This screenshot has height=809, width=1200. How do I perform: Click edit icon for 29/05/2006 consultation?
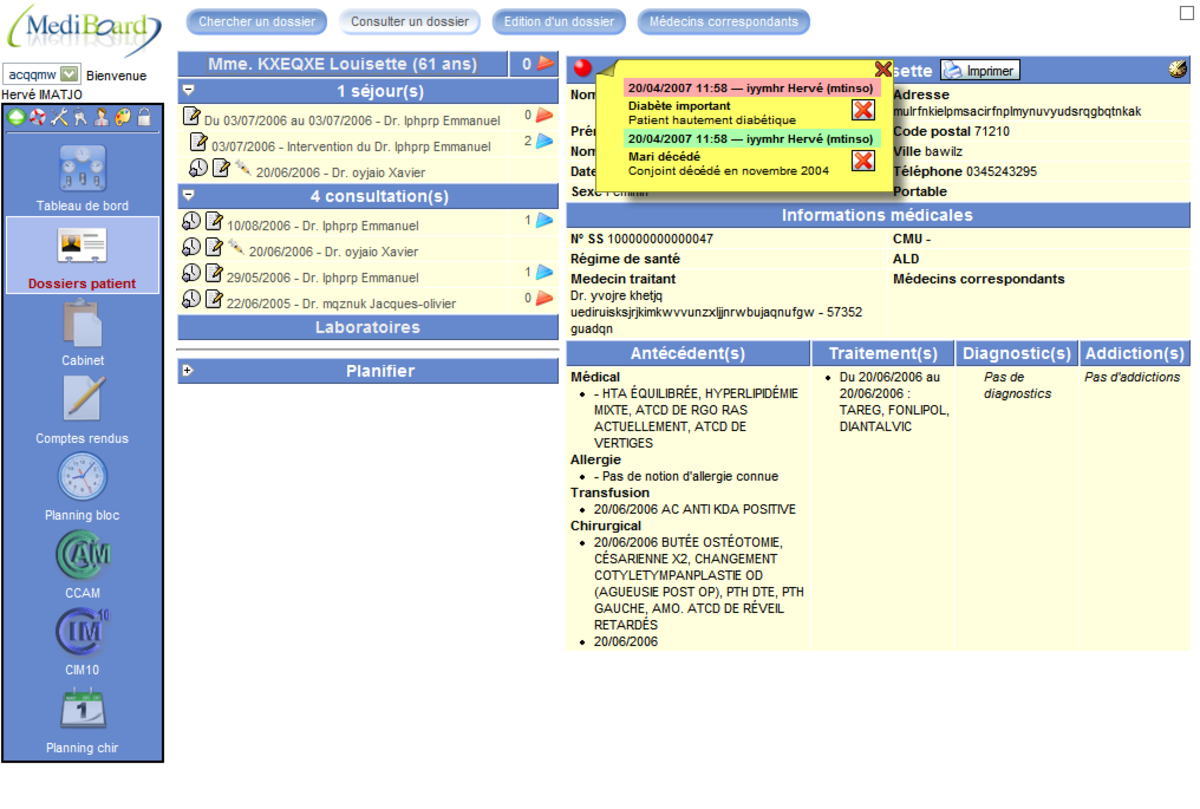tap(214, 273)
